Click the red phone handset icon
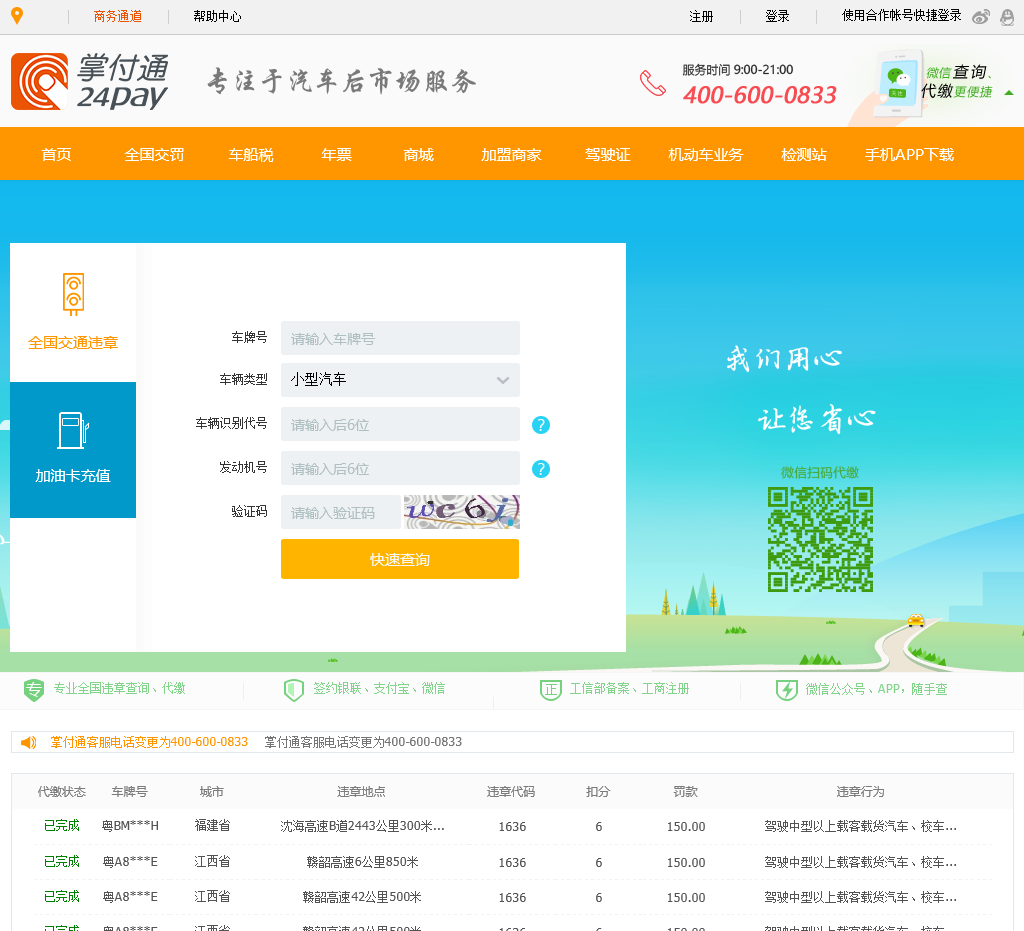 (652, 83)
